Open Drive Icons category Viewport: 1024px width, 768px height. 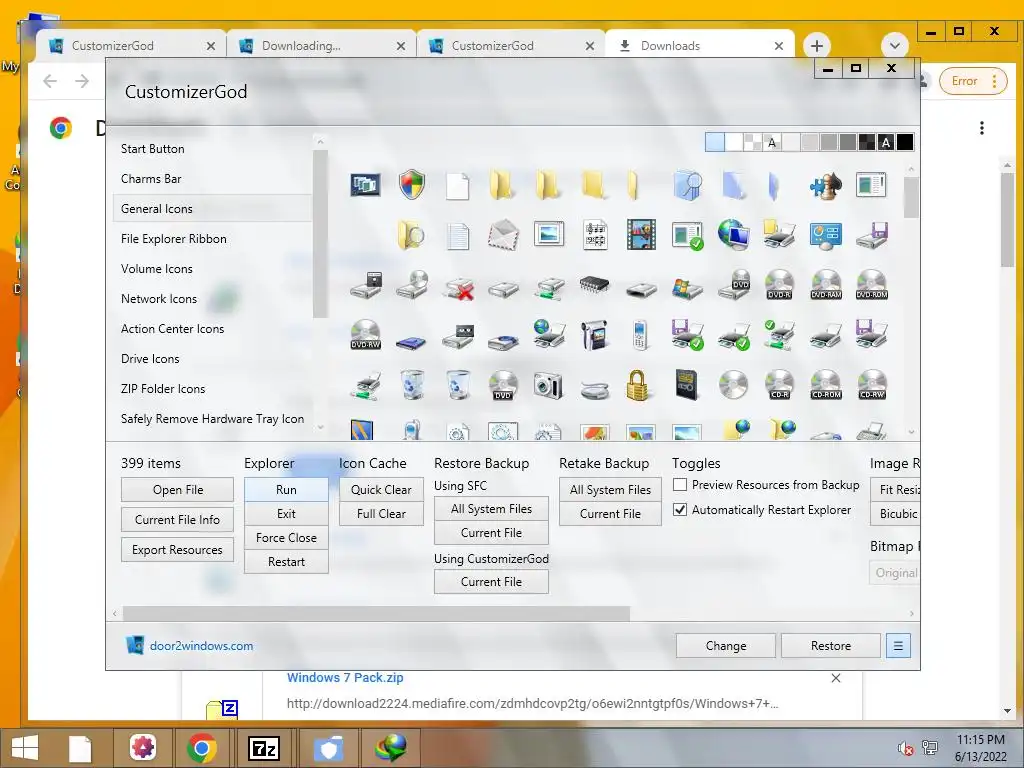(212, 359)
